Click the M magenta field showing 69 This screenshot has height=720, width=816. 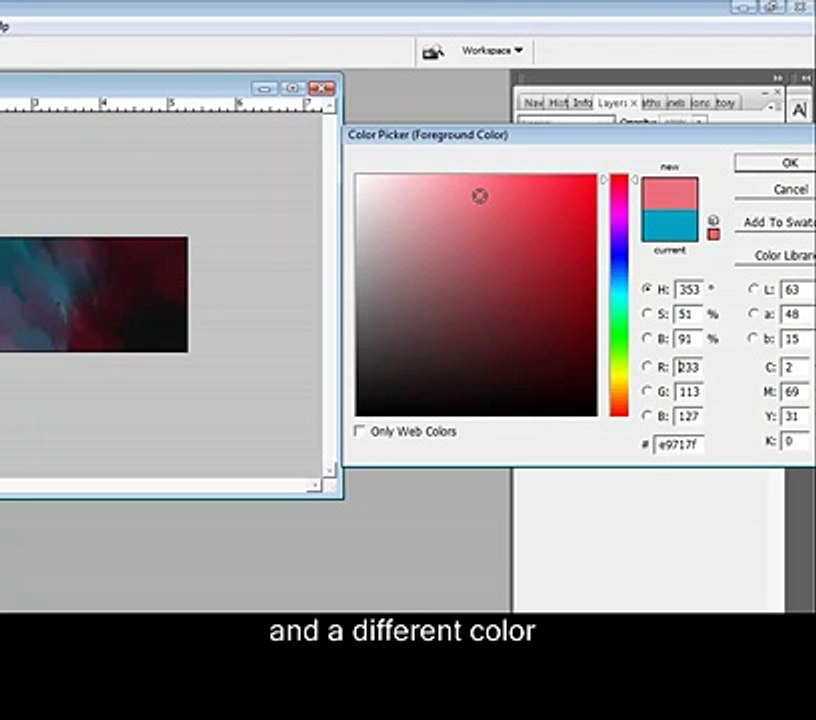[796, 391]
